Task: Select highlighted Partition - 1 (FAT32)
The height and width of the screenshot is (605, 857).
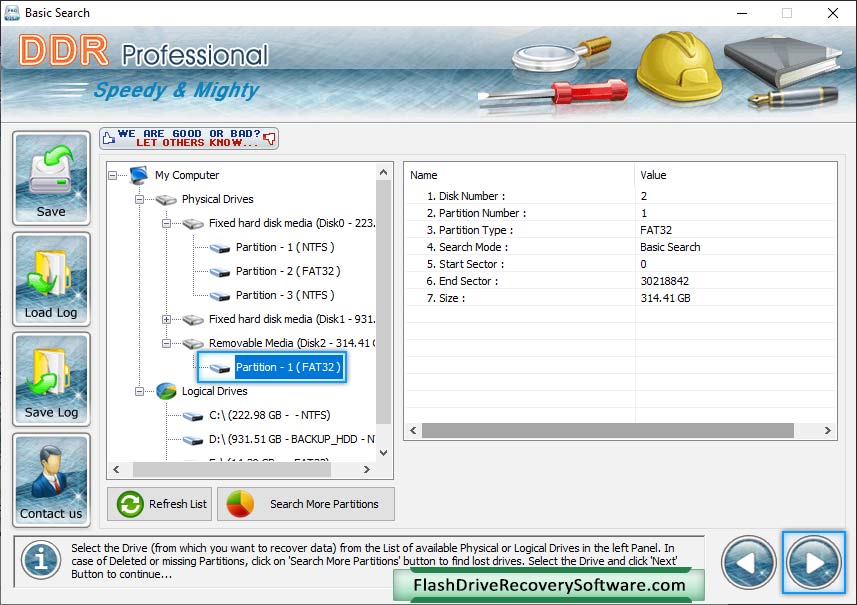Action: (x=288, y=367)
